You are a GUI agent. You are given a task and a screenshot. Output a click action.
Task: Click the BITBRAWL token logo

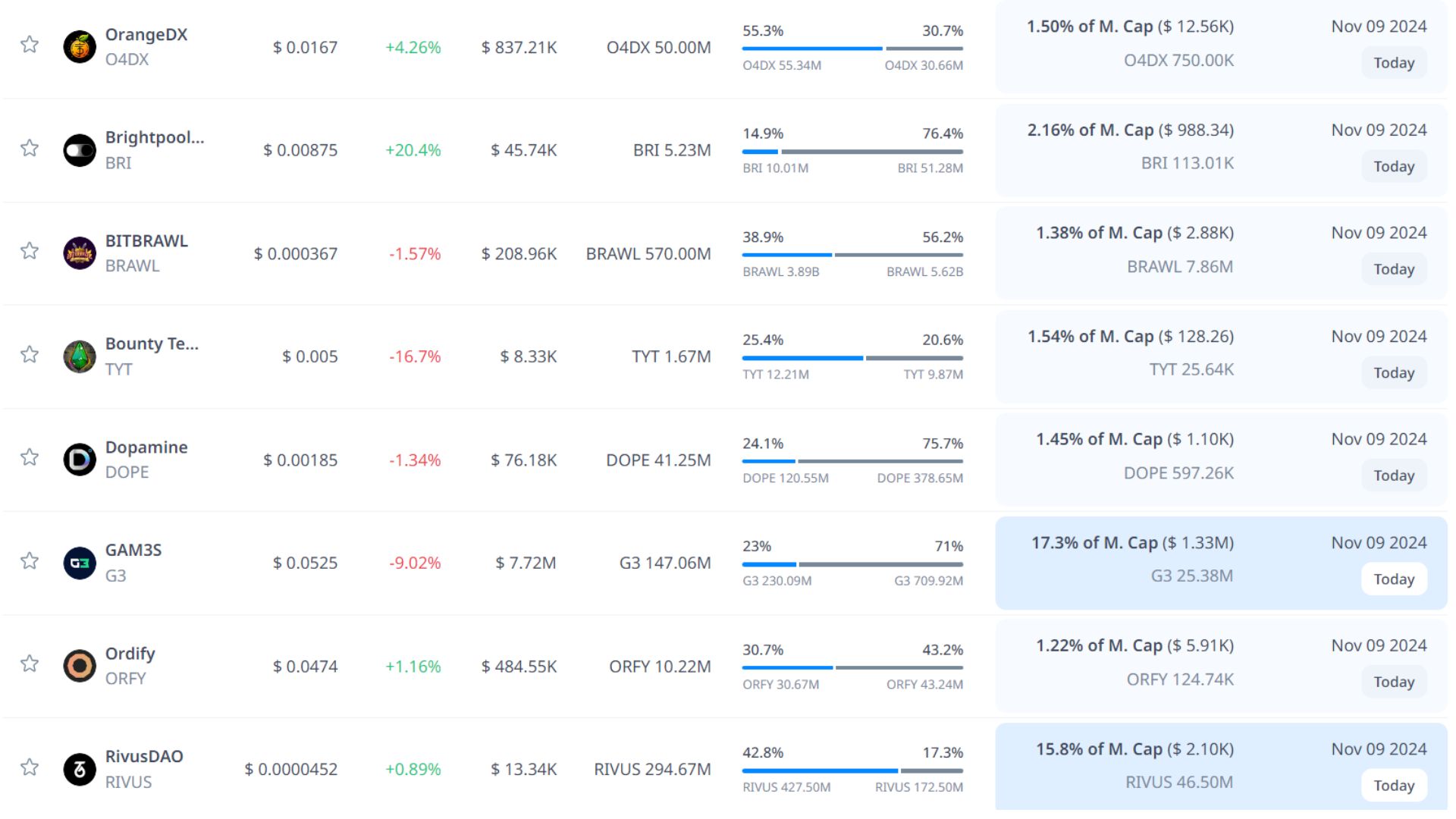point(80,253)
